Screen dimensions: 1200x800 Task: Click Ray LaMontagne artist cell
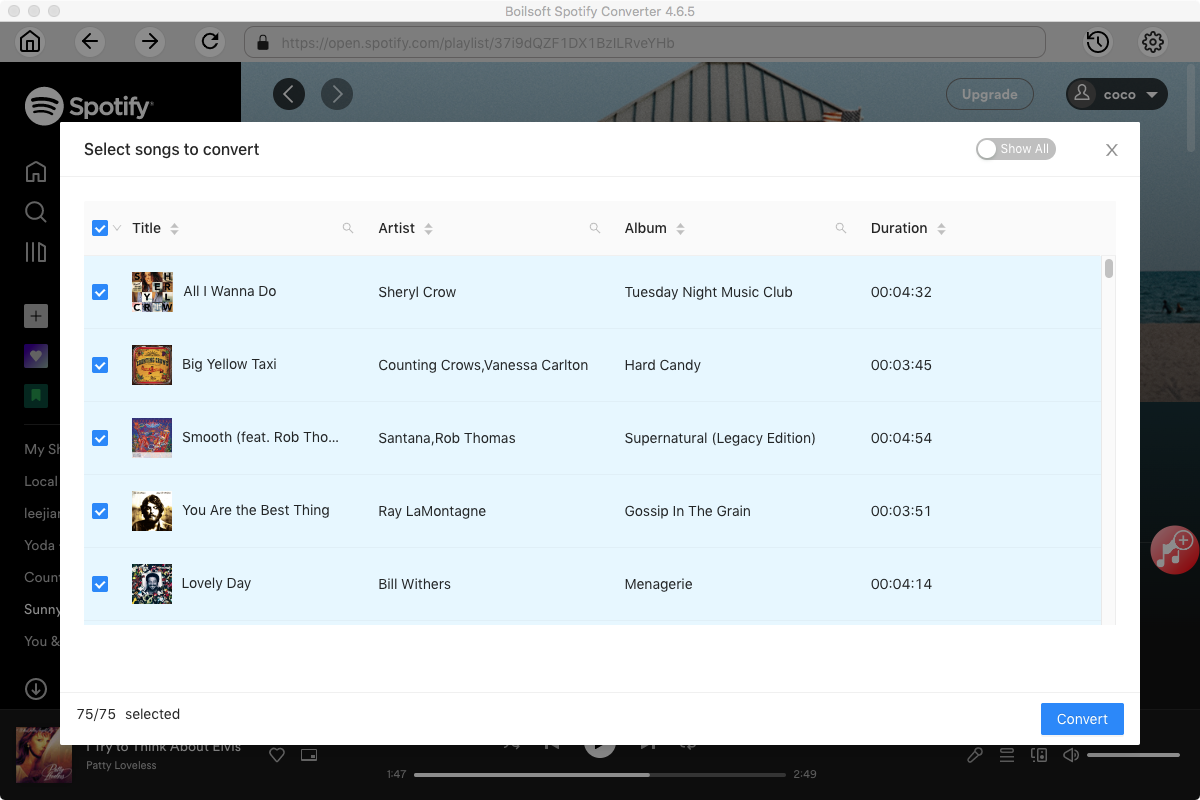point(432,511)
